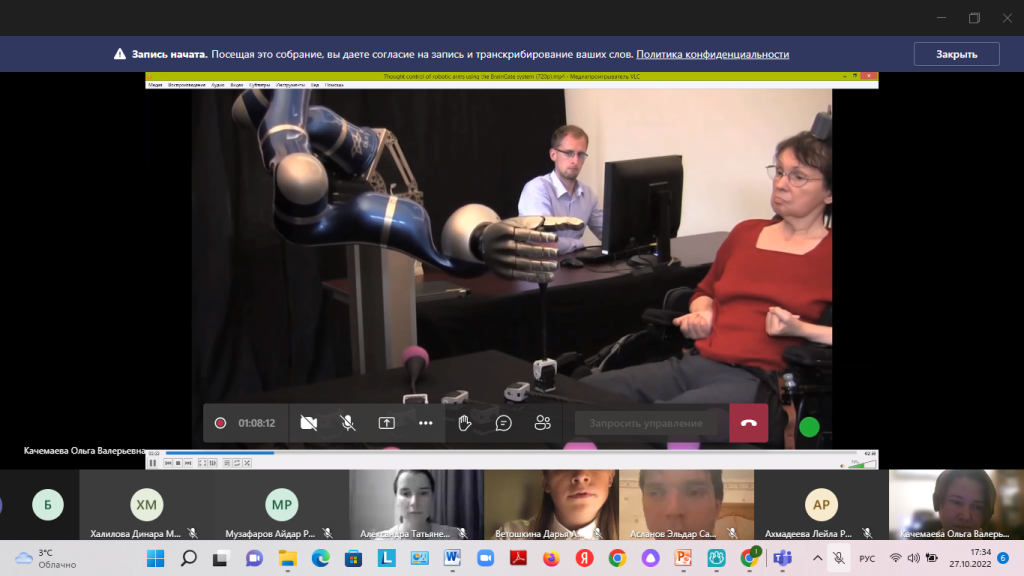Switch to Microsoft Teams taskbar icon
Screen dimensions: 1024x576
pyautogui.click(x=782, y=558)
